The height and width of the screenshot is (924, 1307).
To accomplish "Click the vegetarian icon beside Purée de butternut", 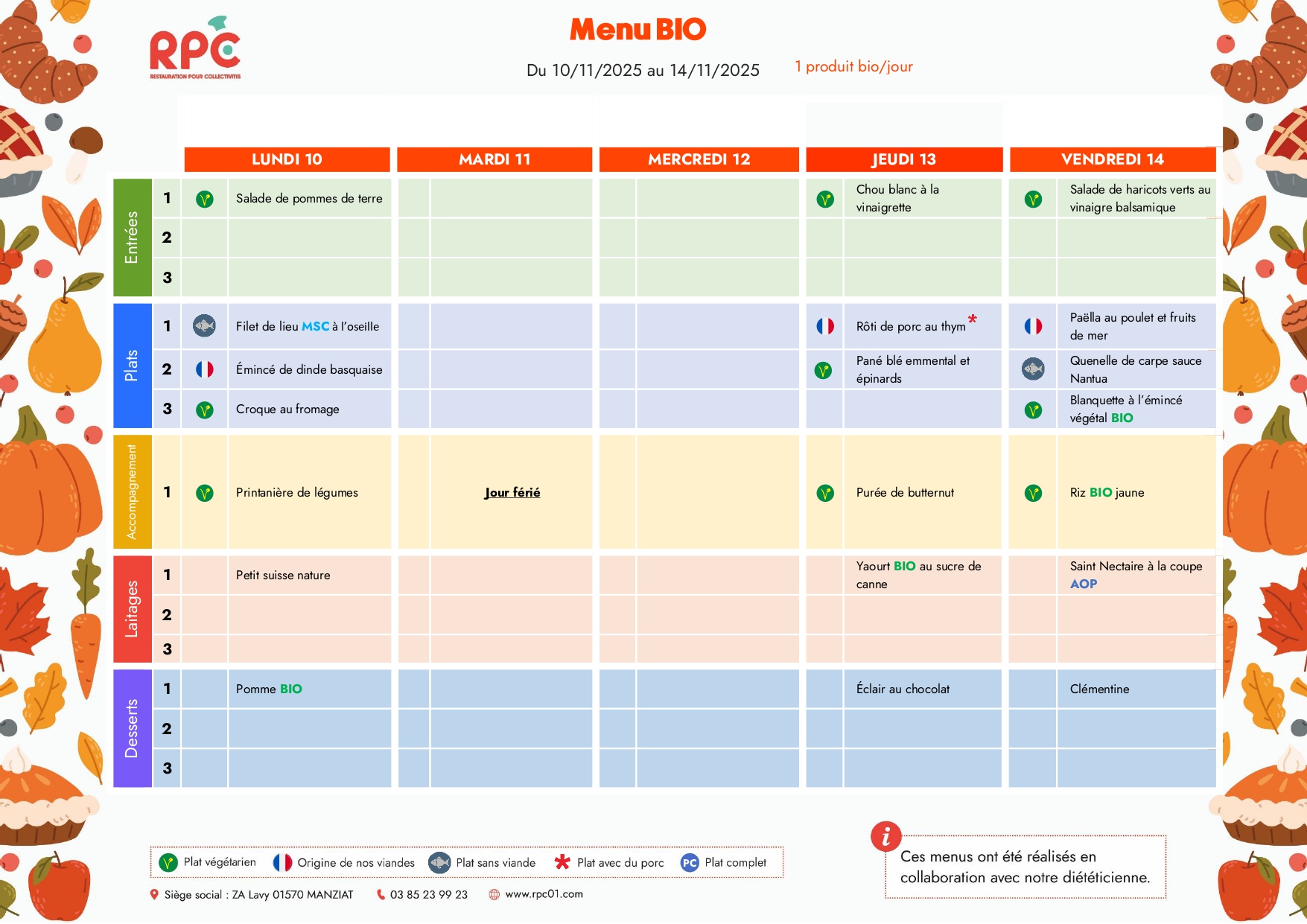I will (824, 493).
